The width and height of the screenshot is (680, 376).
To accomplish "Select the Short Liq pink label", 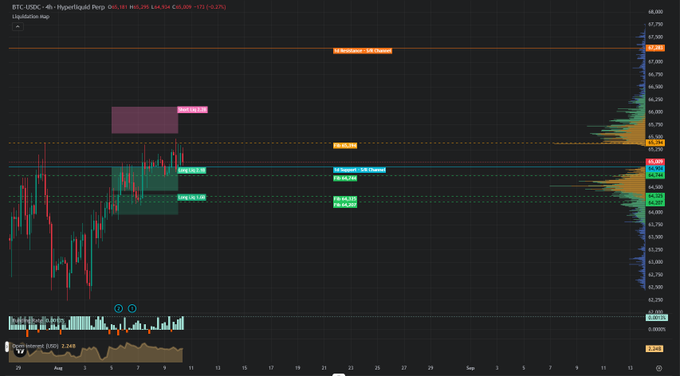I will (193, 110).
